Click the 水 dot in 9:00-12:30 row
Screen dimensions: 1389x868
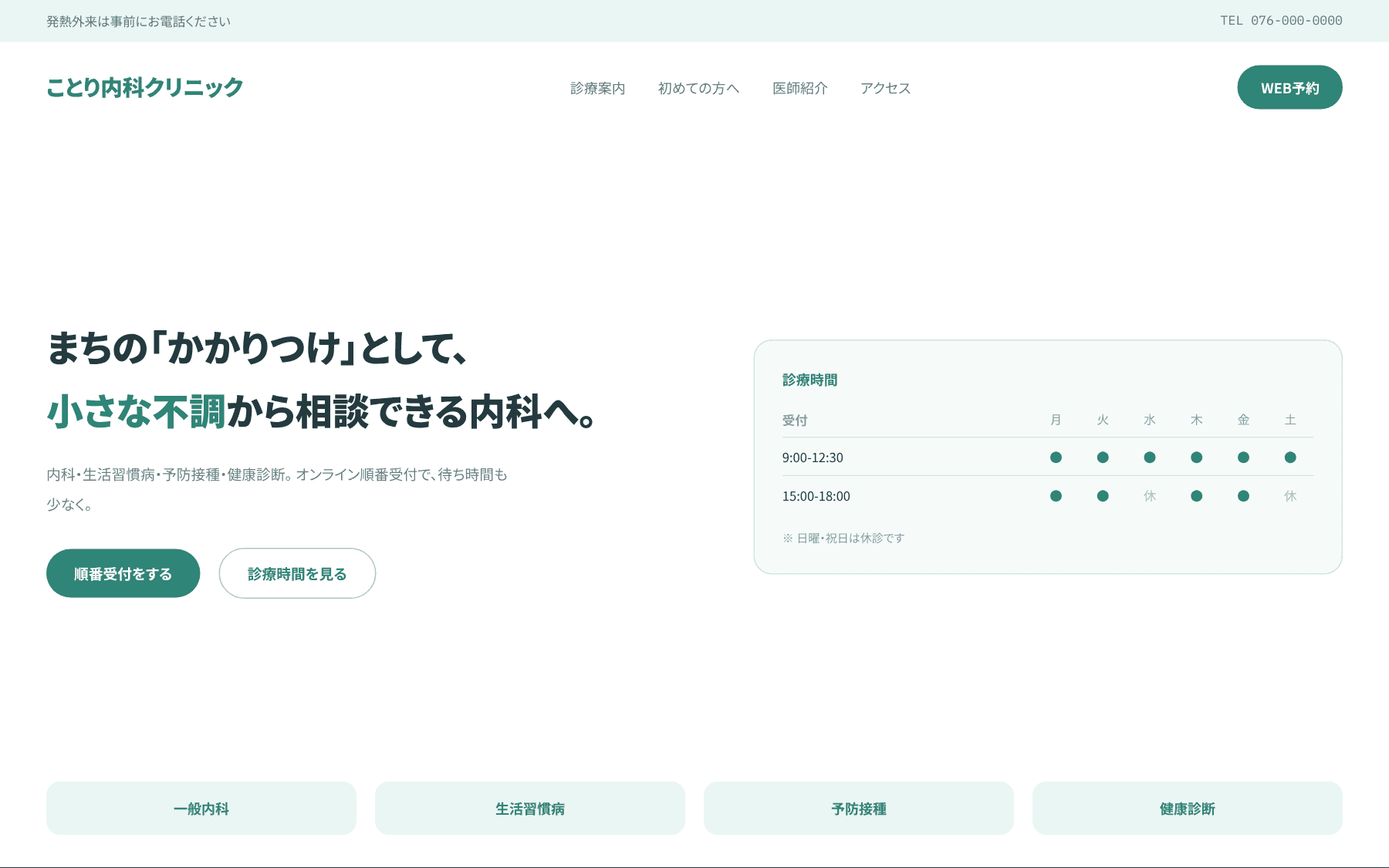[1150, 458]
